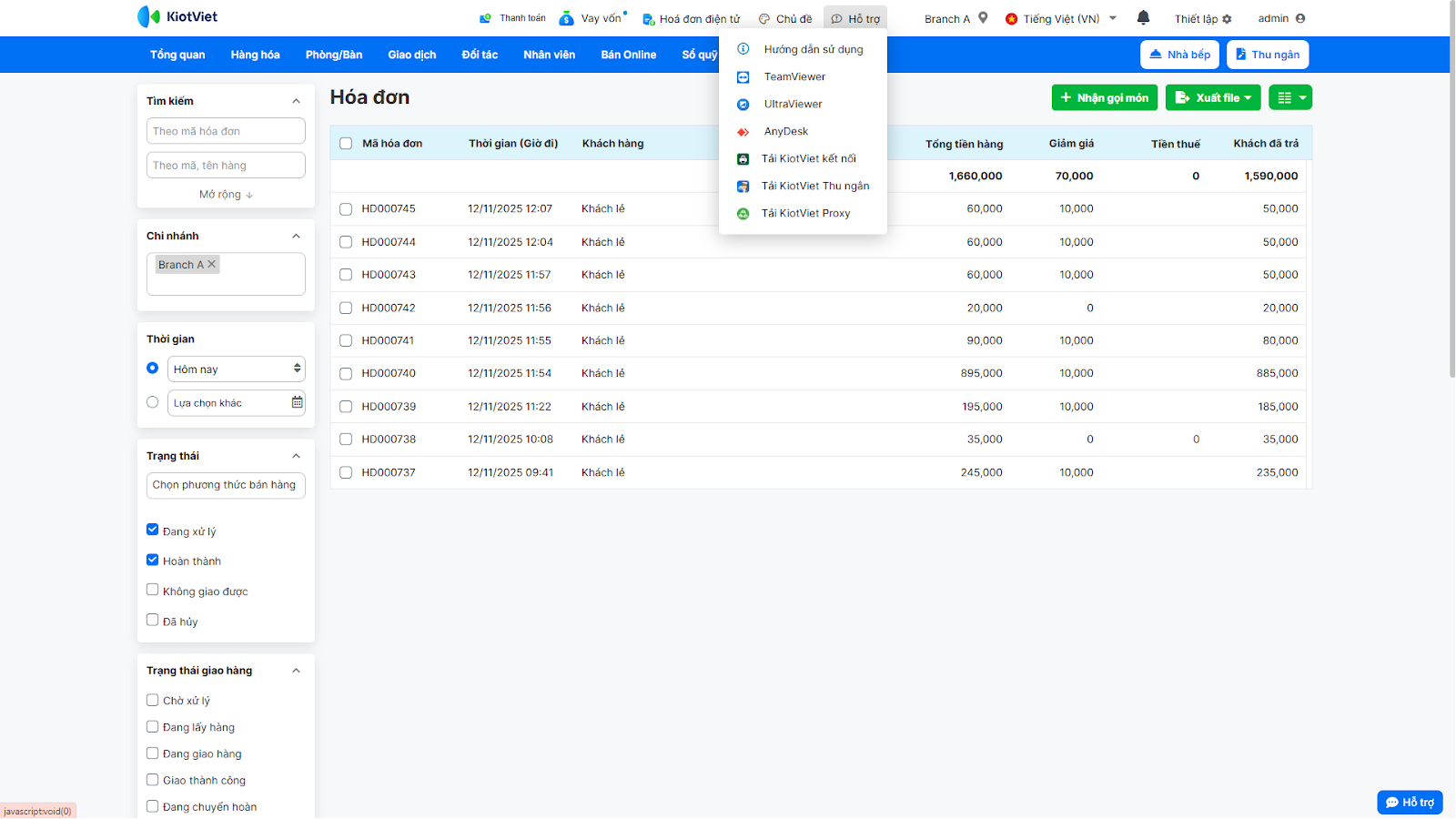Check the box for invoice HD000745

tap(346, 209)
